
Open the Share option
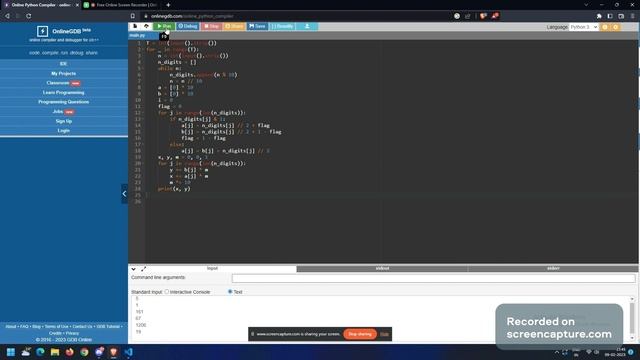click(x=234, y=26)
